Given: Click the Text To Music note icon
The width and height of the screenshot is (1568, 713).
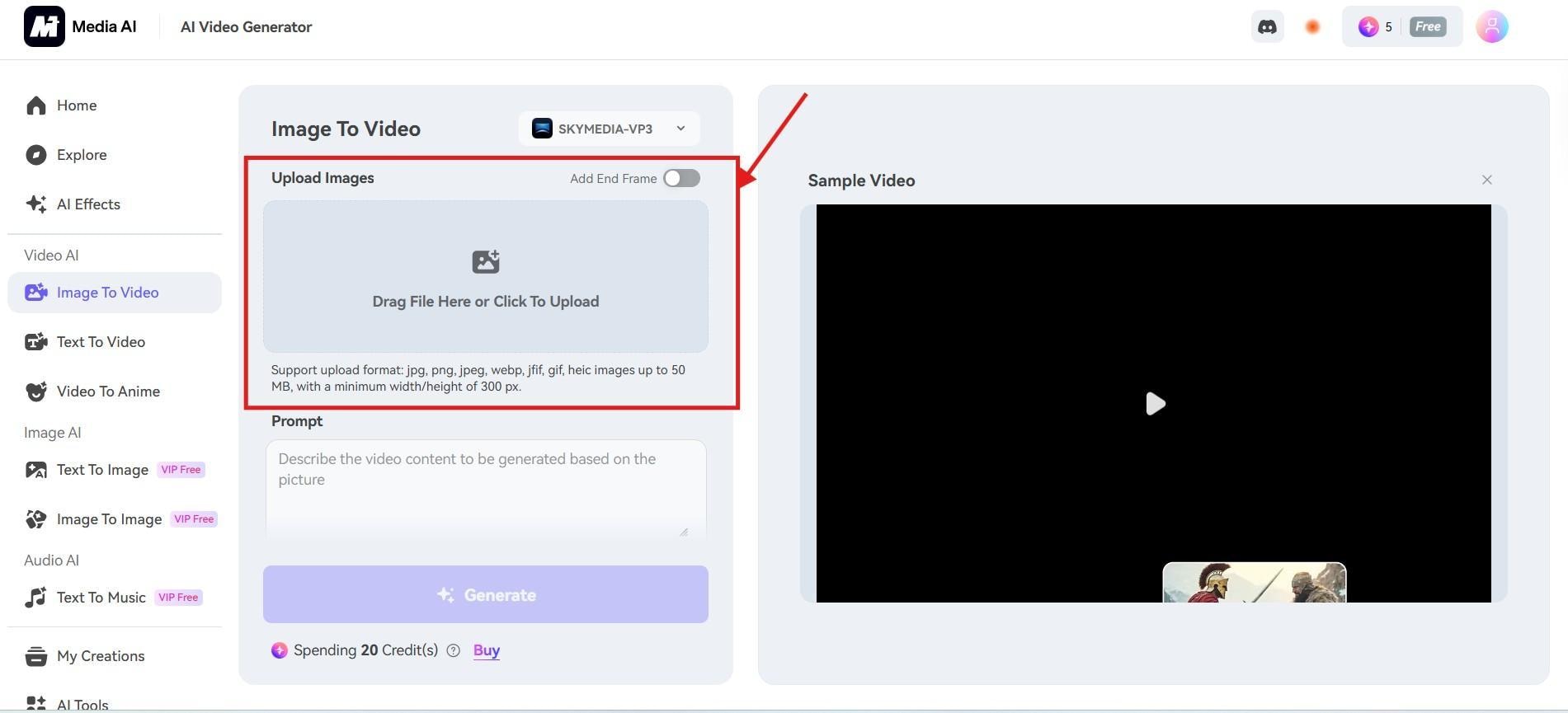Looking at the screenshot, I should pos(35,598).
